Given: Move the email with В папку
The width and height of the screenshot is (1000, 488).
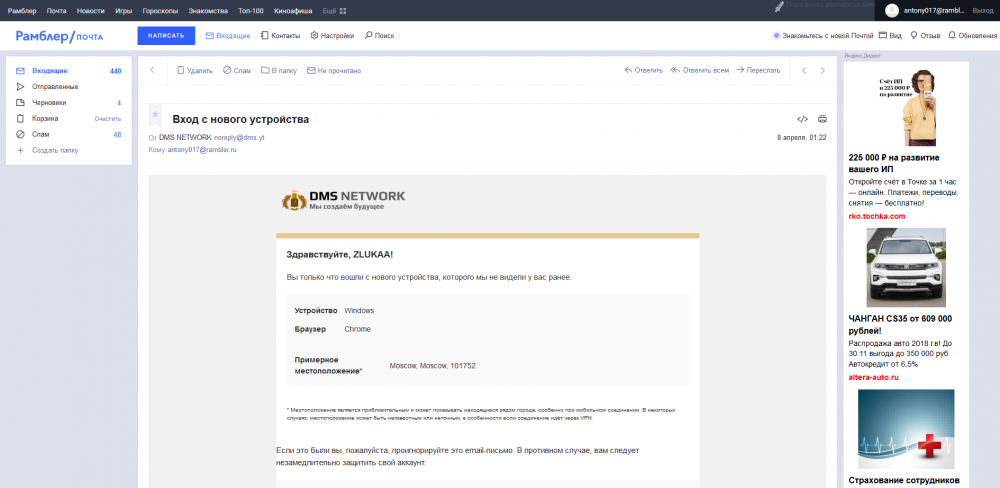Looking at the screenshot, I should (x=279, y=71).
